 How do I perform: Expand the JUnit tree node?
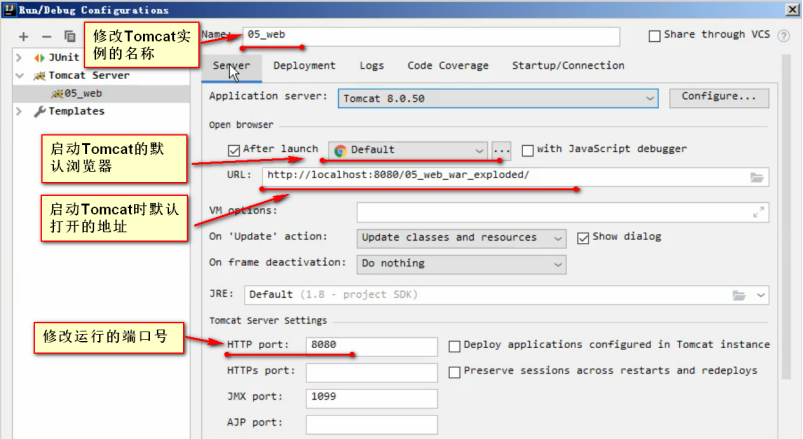(19, 57)
